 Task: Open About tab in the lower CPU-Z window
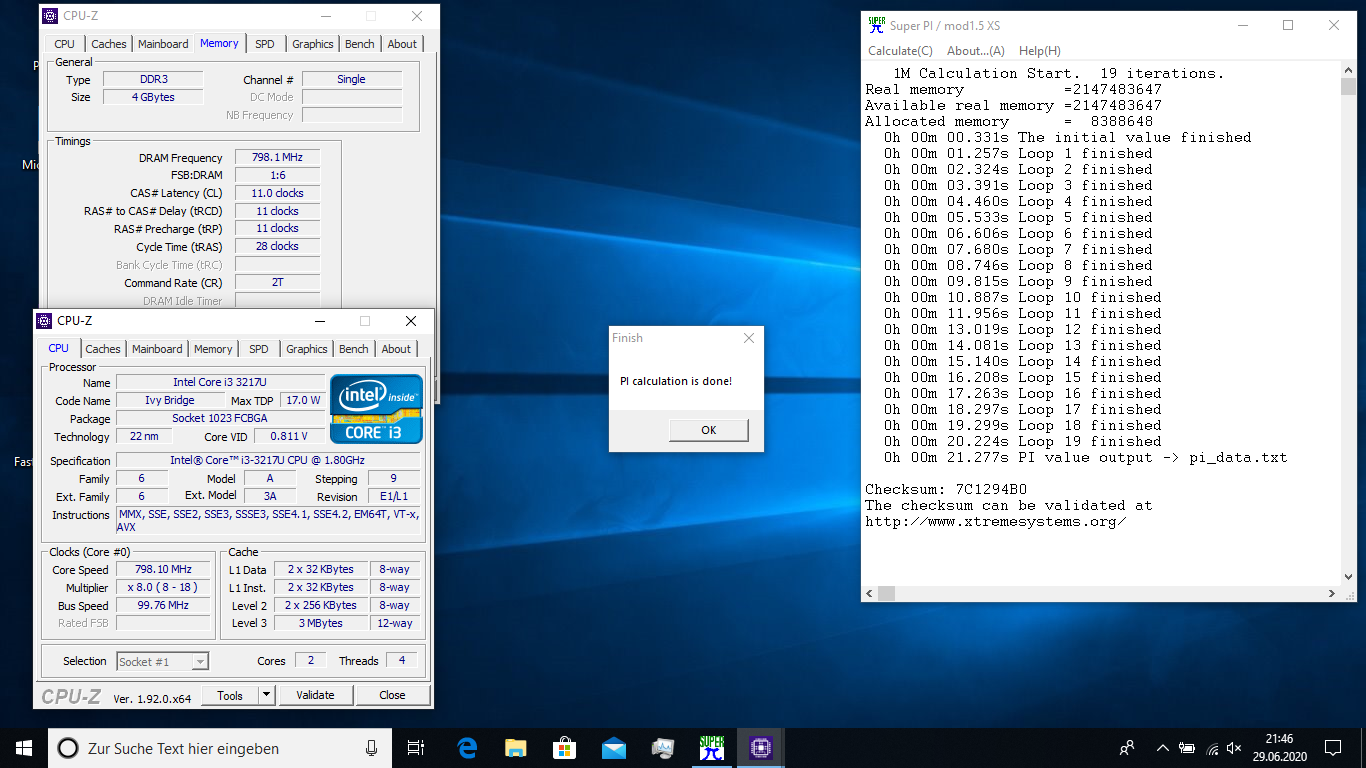pos(396,349)
